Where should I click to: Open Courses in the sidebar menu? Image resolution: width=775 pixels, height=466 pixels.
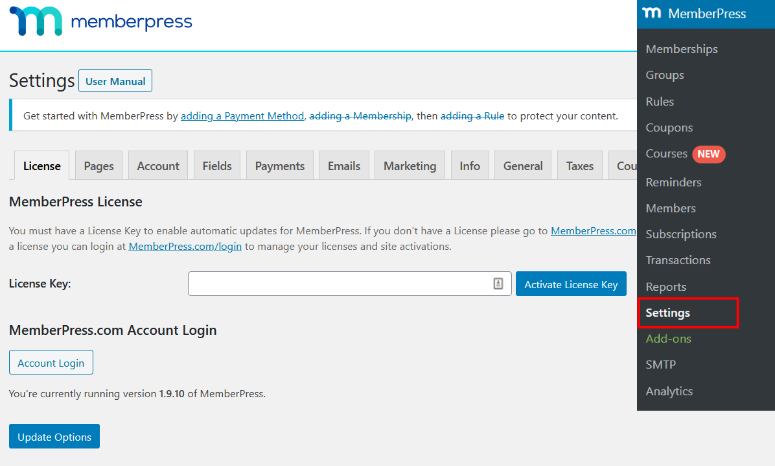point(666,154)
